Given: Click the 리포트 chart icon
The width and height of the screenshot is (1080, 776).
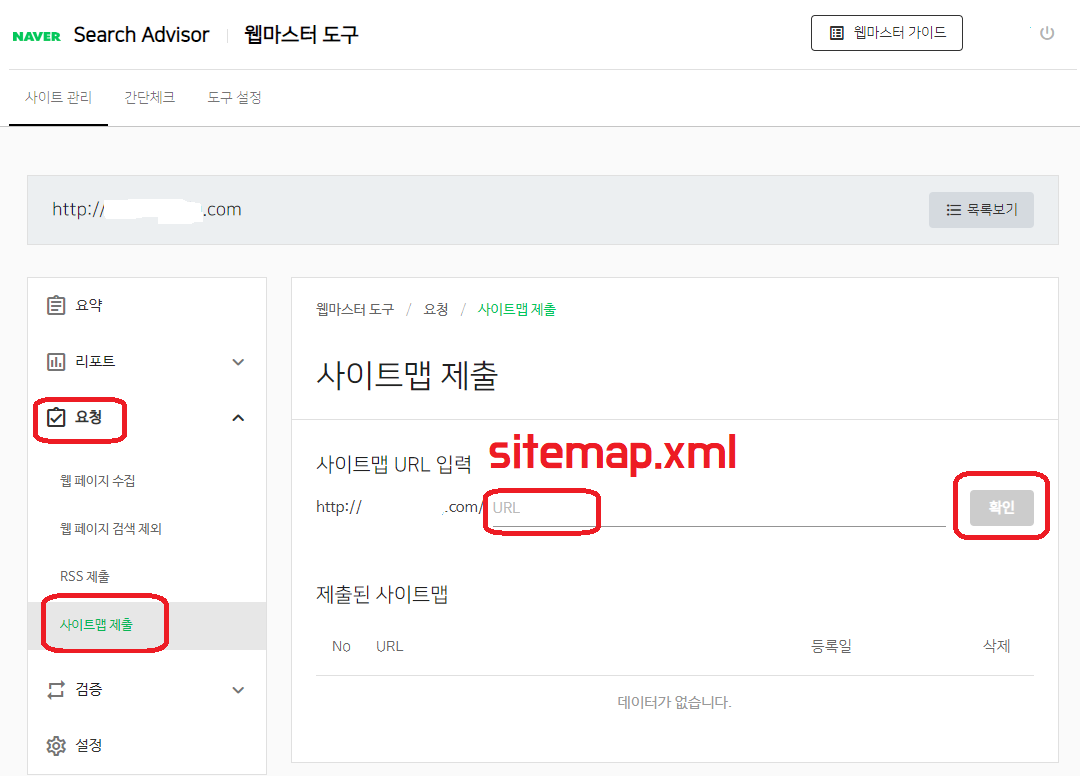Looking at the screenshot, I should (x=56, y=361).
